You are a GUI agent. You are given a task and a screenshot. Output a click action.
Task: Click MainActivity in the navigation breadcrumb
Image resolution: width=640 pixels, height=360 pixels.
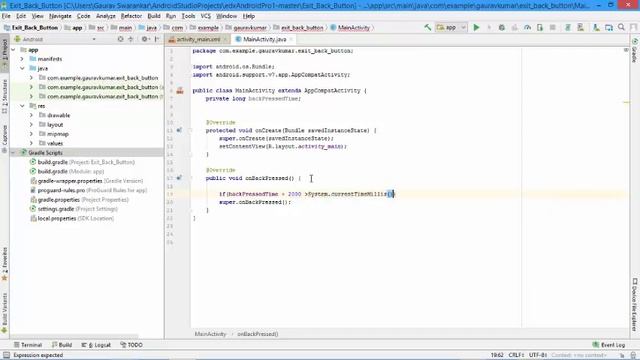pyautogui.click(x=350, y=28)
